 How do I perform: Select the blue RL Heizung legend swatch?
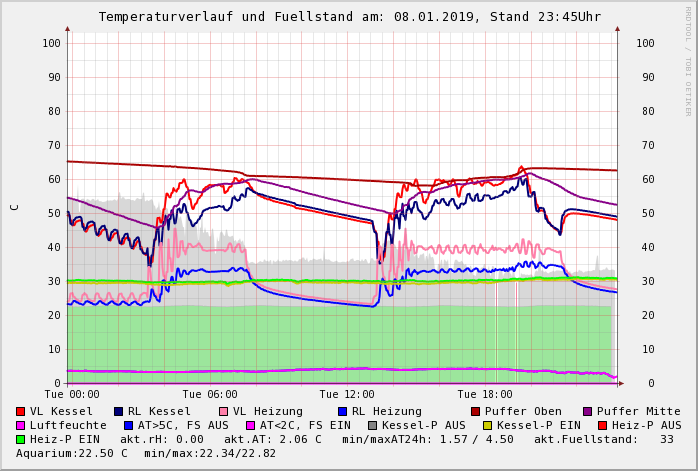(x=341, y=411)
